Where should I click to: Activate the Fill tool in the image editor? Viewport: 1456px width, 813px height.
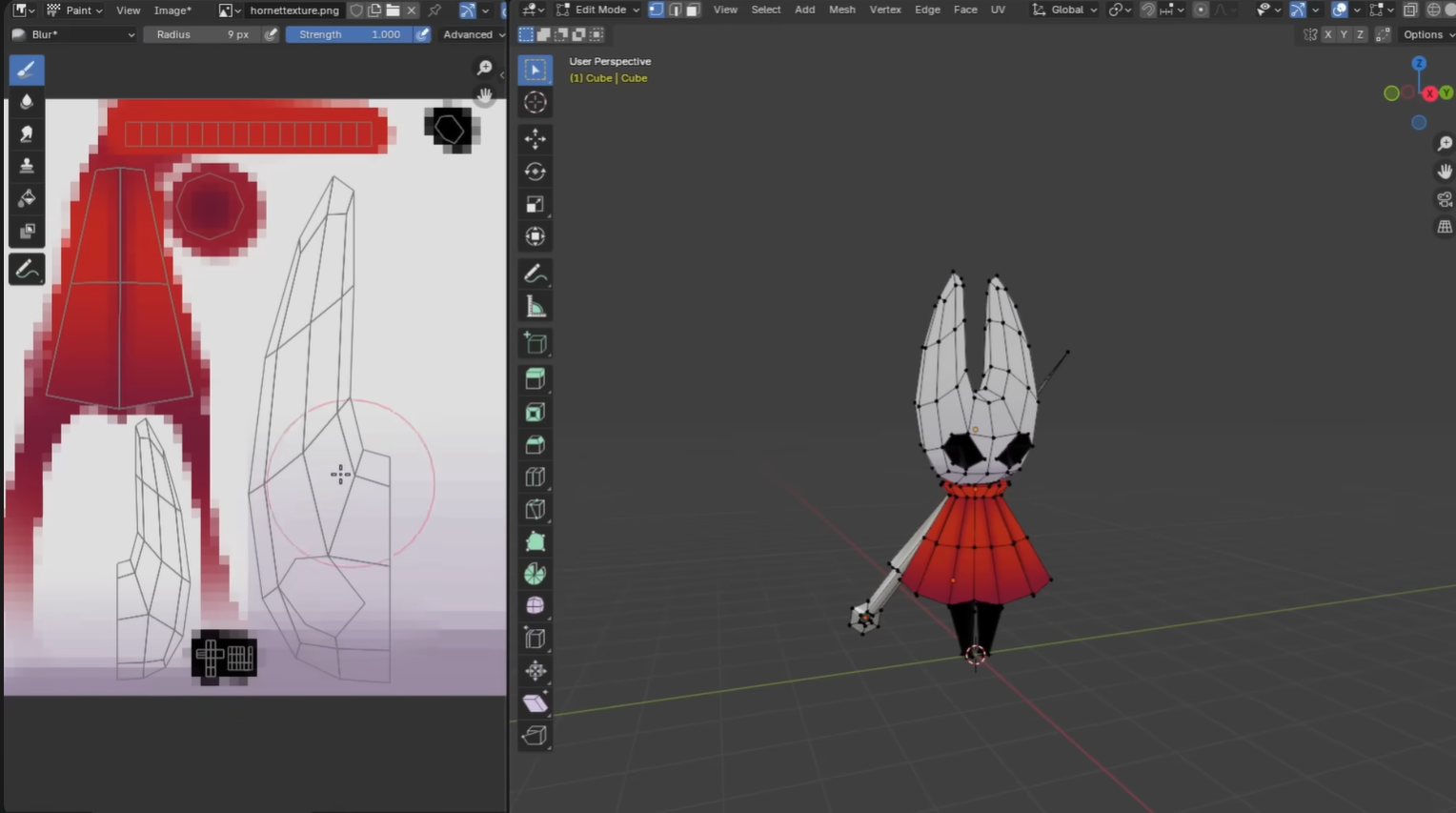click(26, 198)
